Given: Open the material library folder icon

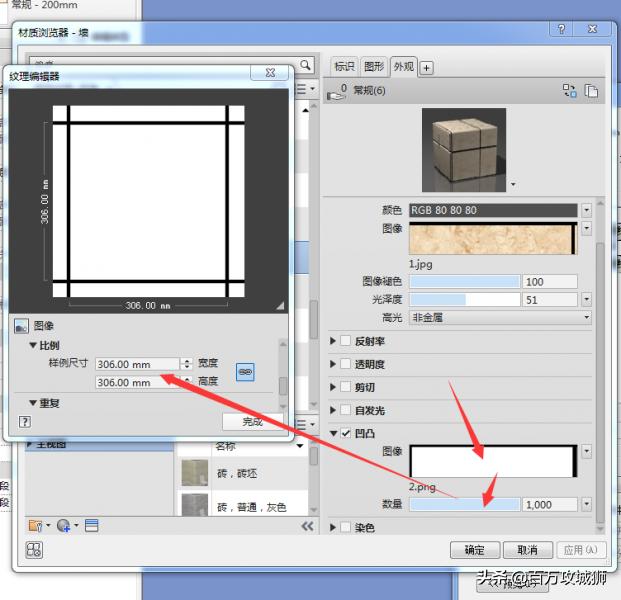Looking at the screenshot, I should point(36,526).
